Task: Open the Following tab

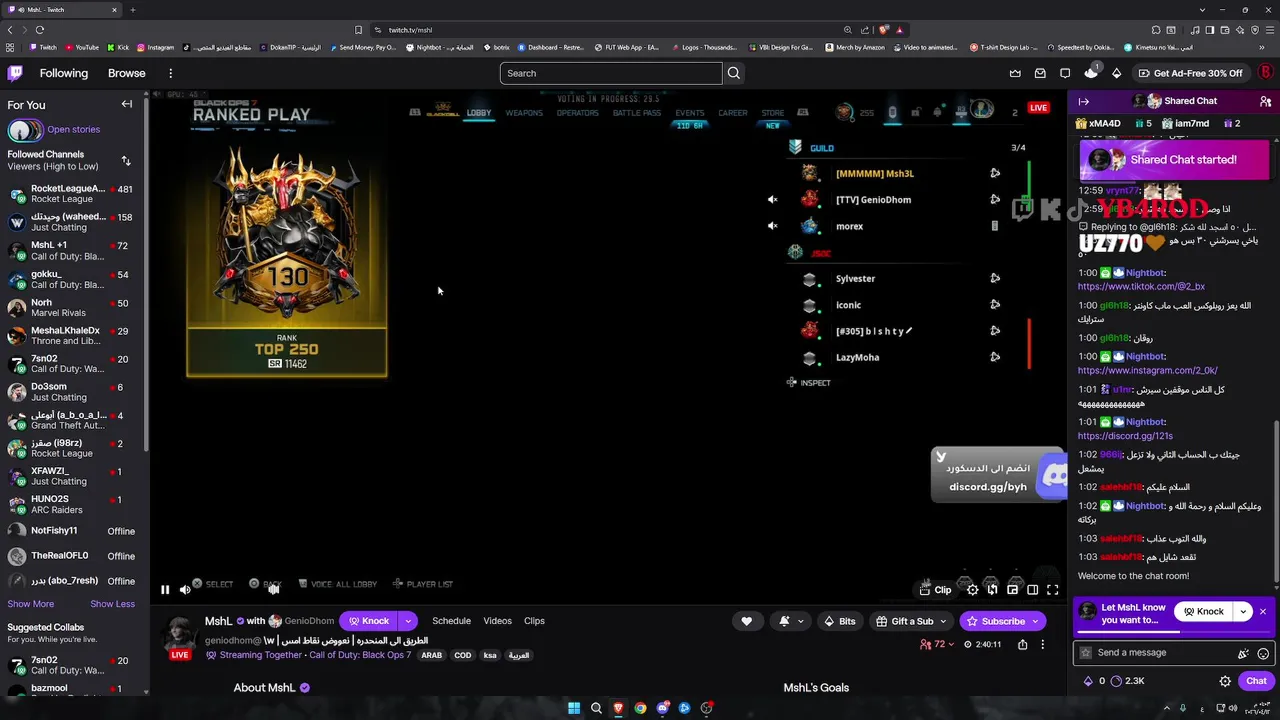Action: tap(64, 73)
